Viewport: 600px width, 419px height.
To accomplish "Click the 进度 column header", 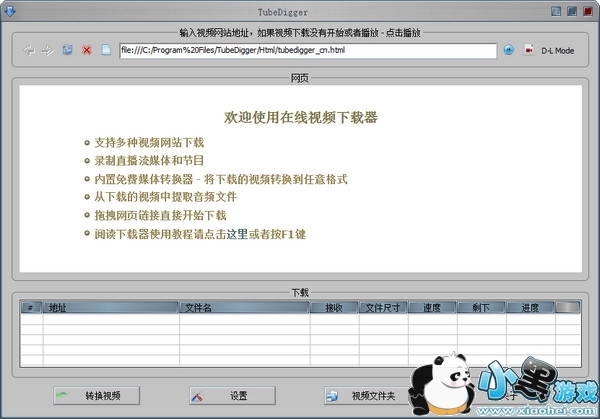I will pos(530,307).
